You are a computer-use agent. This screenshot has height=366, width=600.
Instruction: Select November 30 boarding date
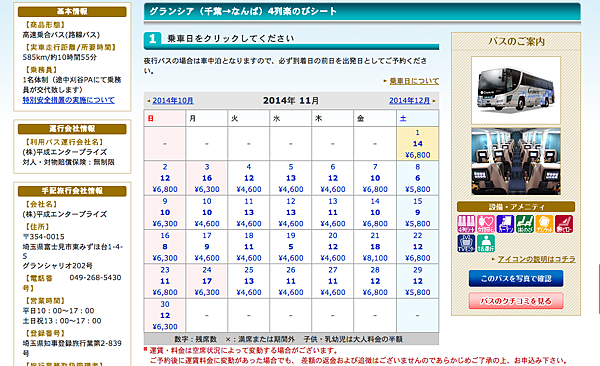[x=165, y=315]
